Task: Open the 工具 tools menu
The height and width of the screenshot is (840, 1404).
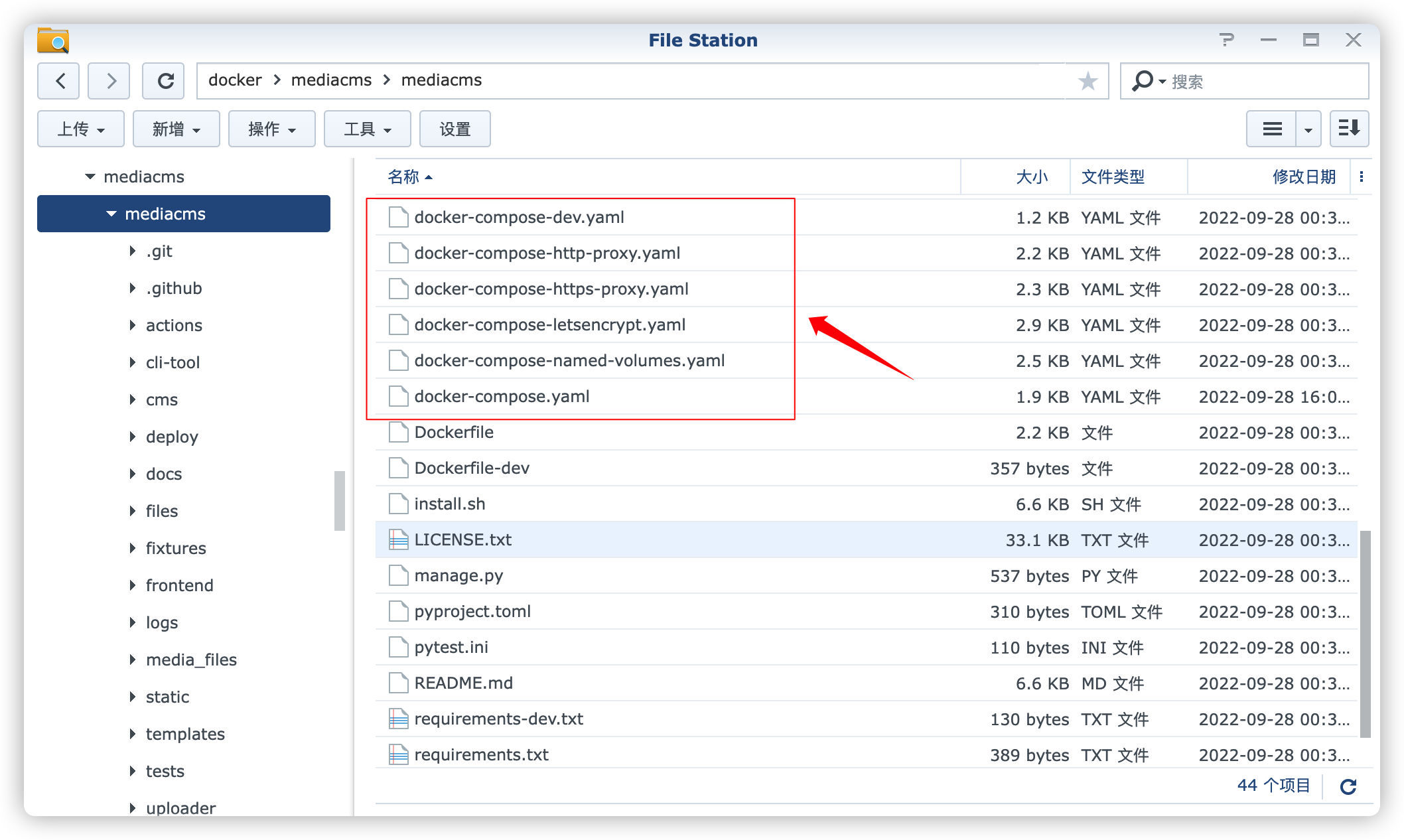Action: [x=368, y=129]
